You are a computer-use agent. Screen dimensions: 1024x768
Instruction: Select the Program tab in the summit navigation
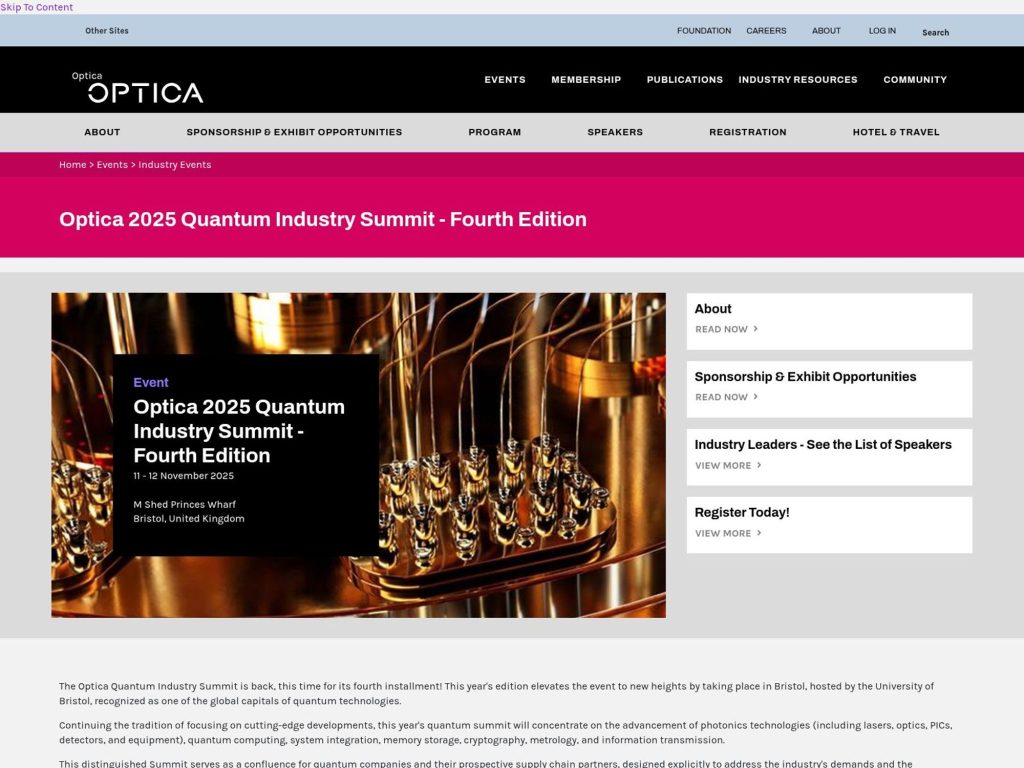pyautogui.click(x=494, y=131)
